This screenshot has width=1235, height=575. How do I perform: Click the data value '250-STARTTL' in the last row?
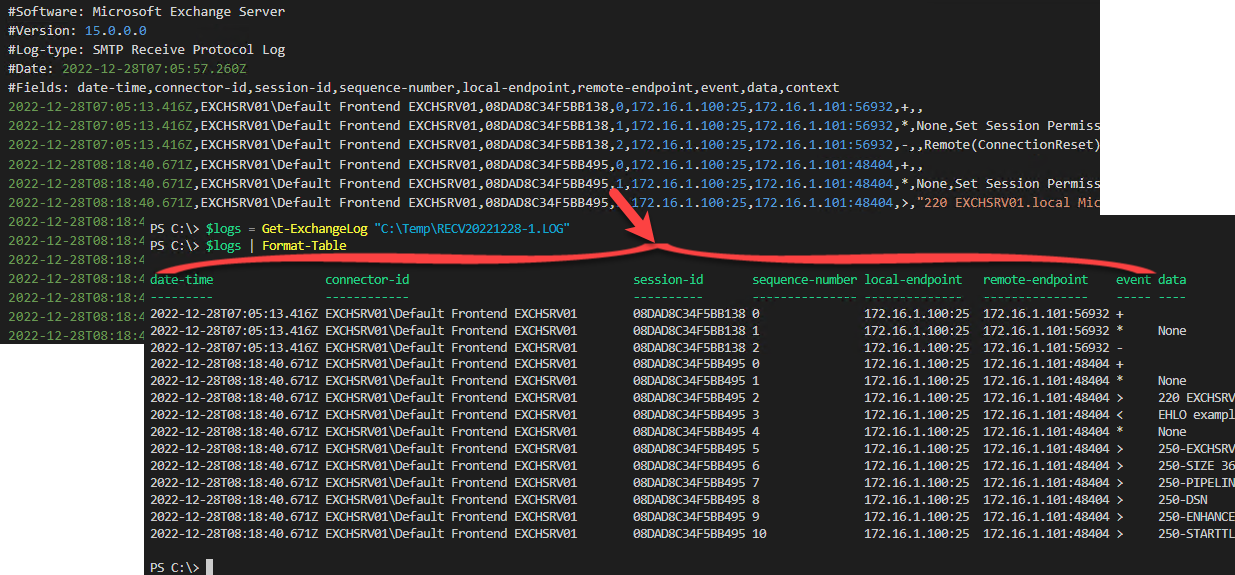1196,533
